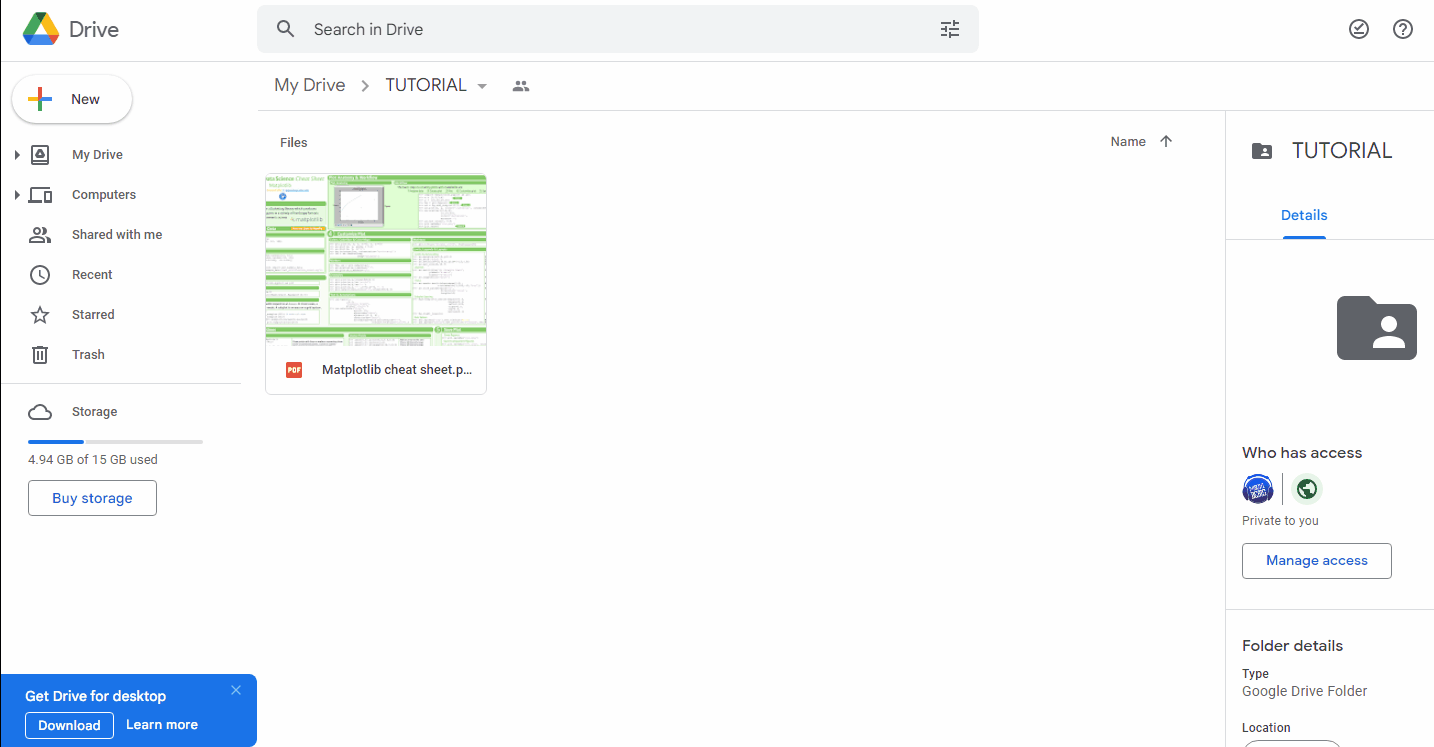
Task: Click the share folder people icon beside TUTORIAL
Action: point(520,85)
